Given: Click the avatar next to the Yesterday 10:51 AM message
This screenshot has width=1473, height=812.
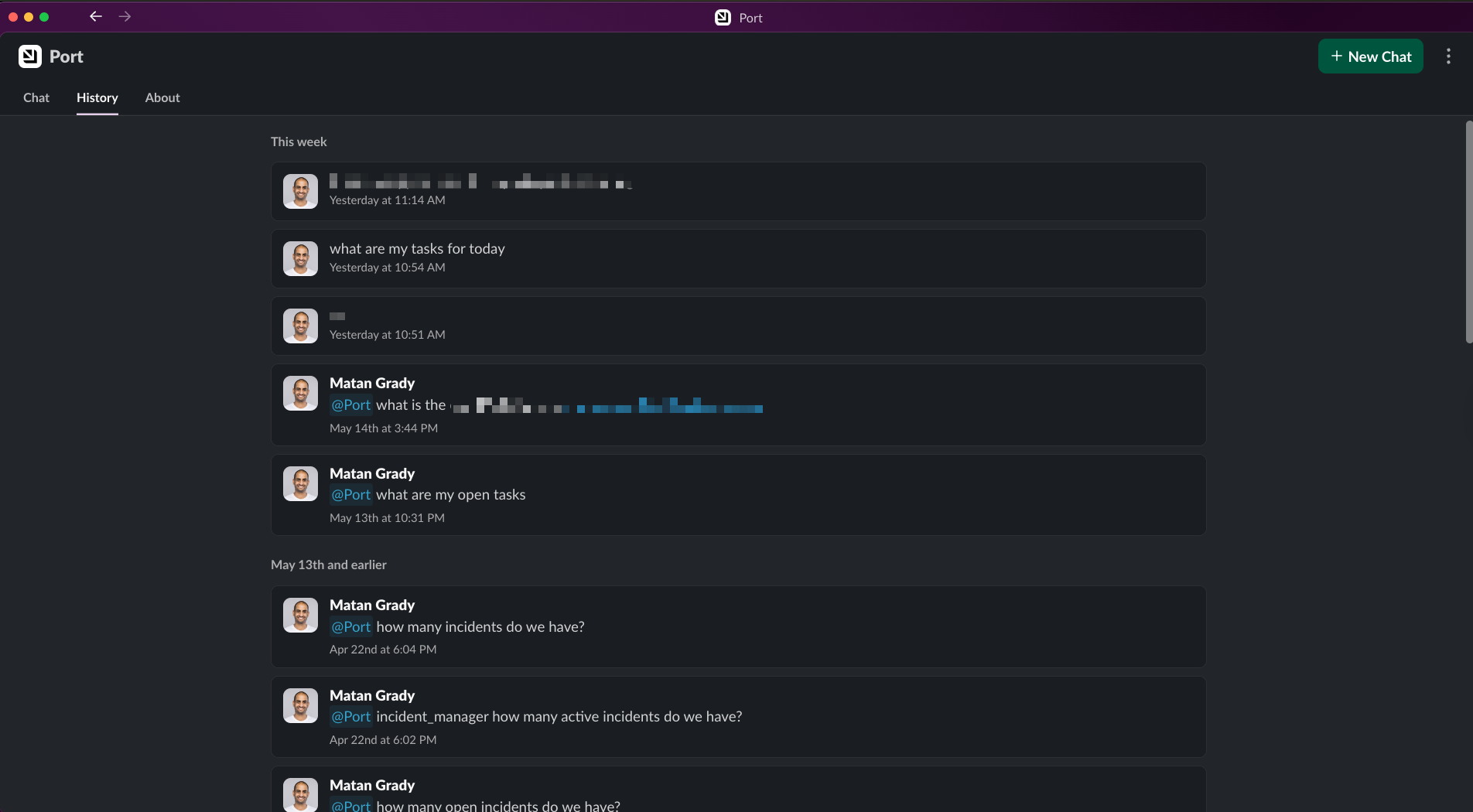Looking at the screenshot, I should coord(300,325).
